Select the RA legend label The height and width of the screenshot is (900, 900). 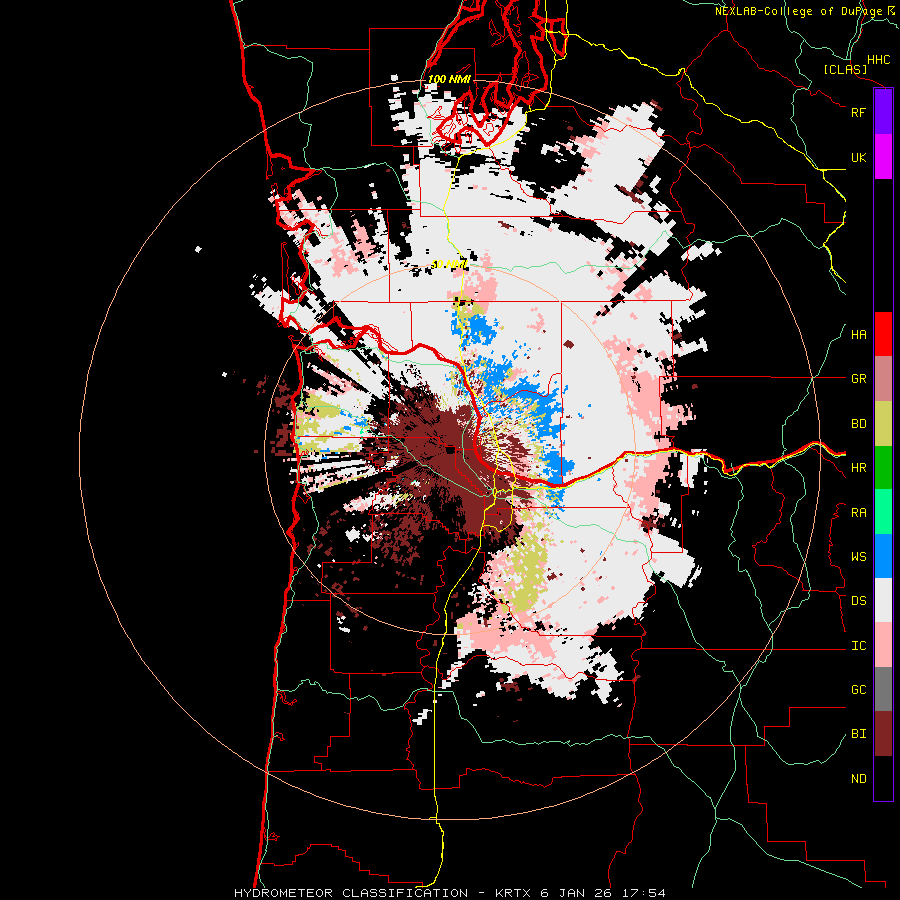coord(858,513)
